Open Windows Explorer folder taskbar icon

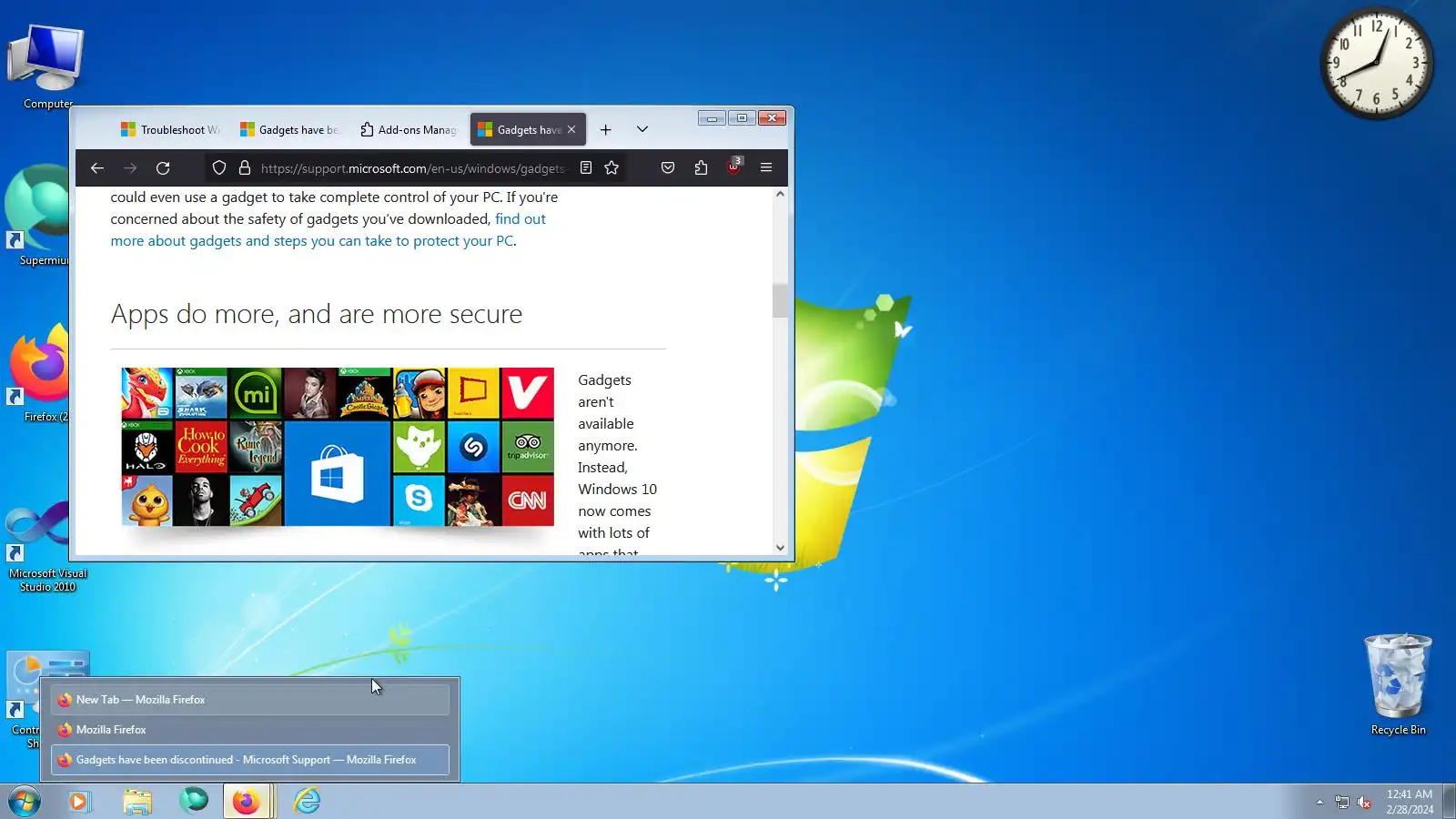coord(137,802)
